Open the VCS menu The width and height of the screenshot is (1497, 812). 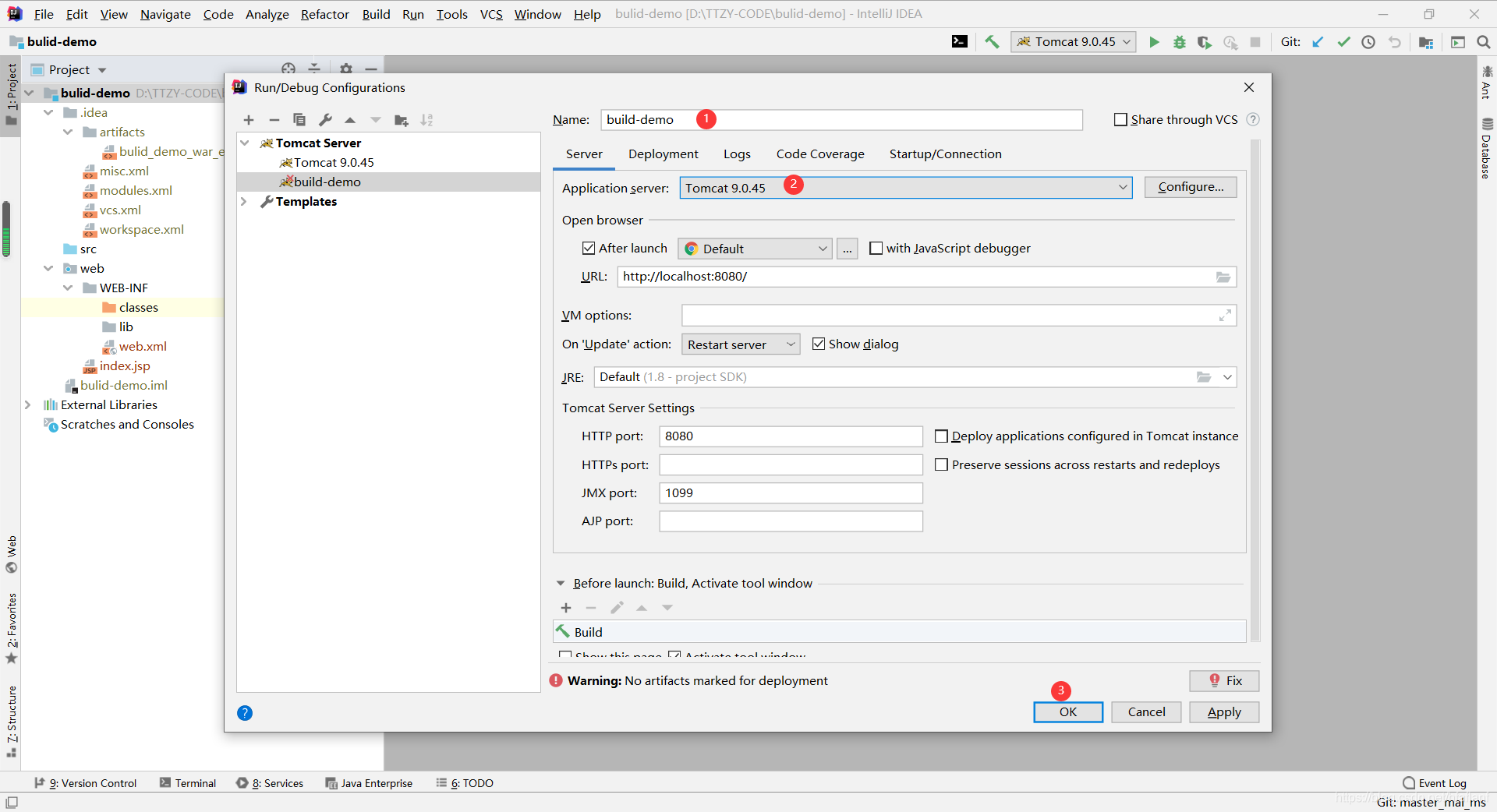491,14
